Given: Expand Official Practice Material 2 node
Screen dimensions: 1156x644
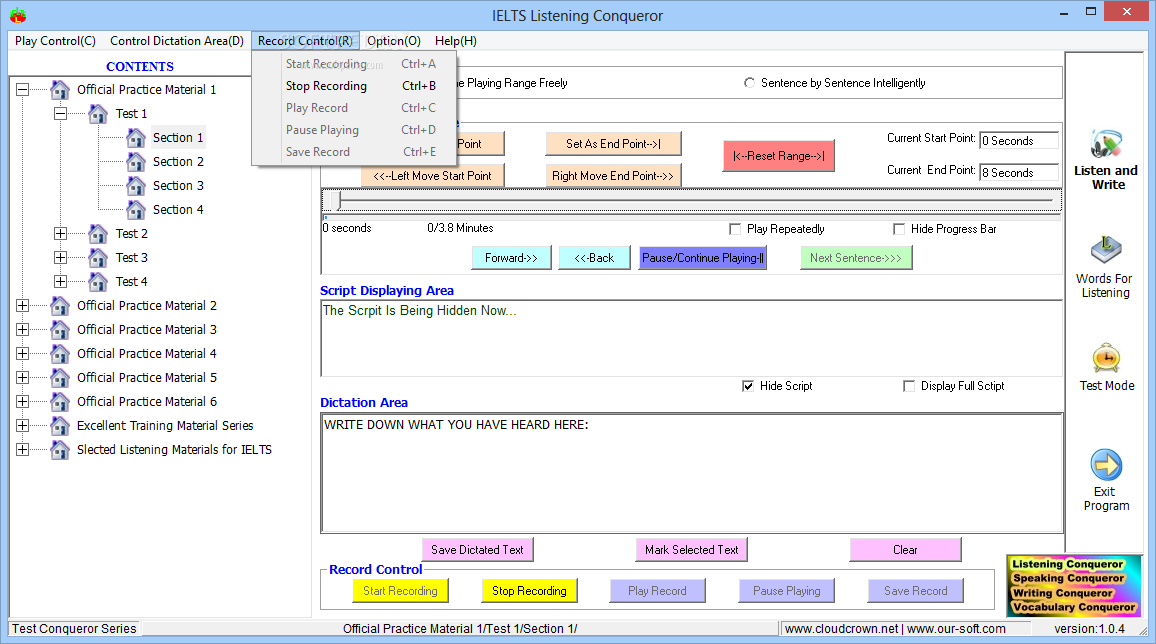Looking at the screenshot, I should [x=23, y=306].
